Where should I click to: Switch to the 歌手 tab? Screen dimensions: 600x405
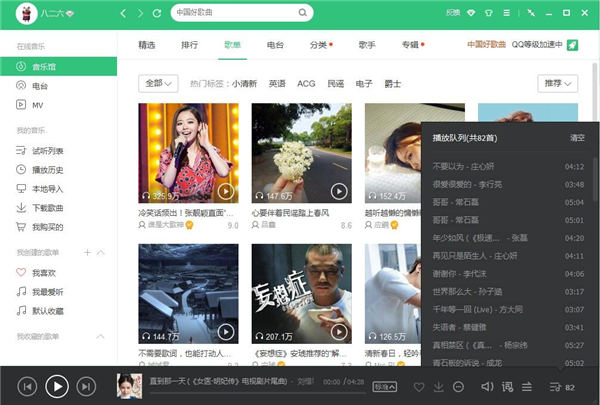point(367,45)
